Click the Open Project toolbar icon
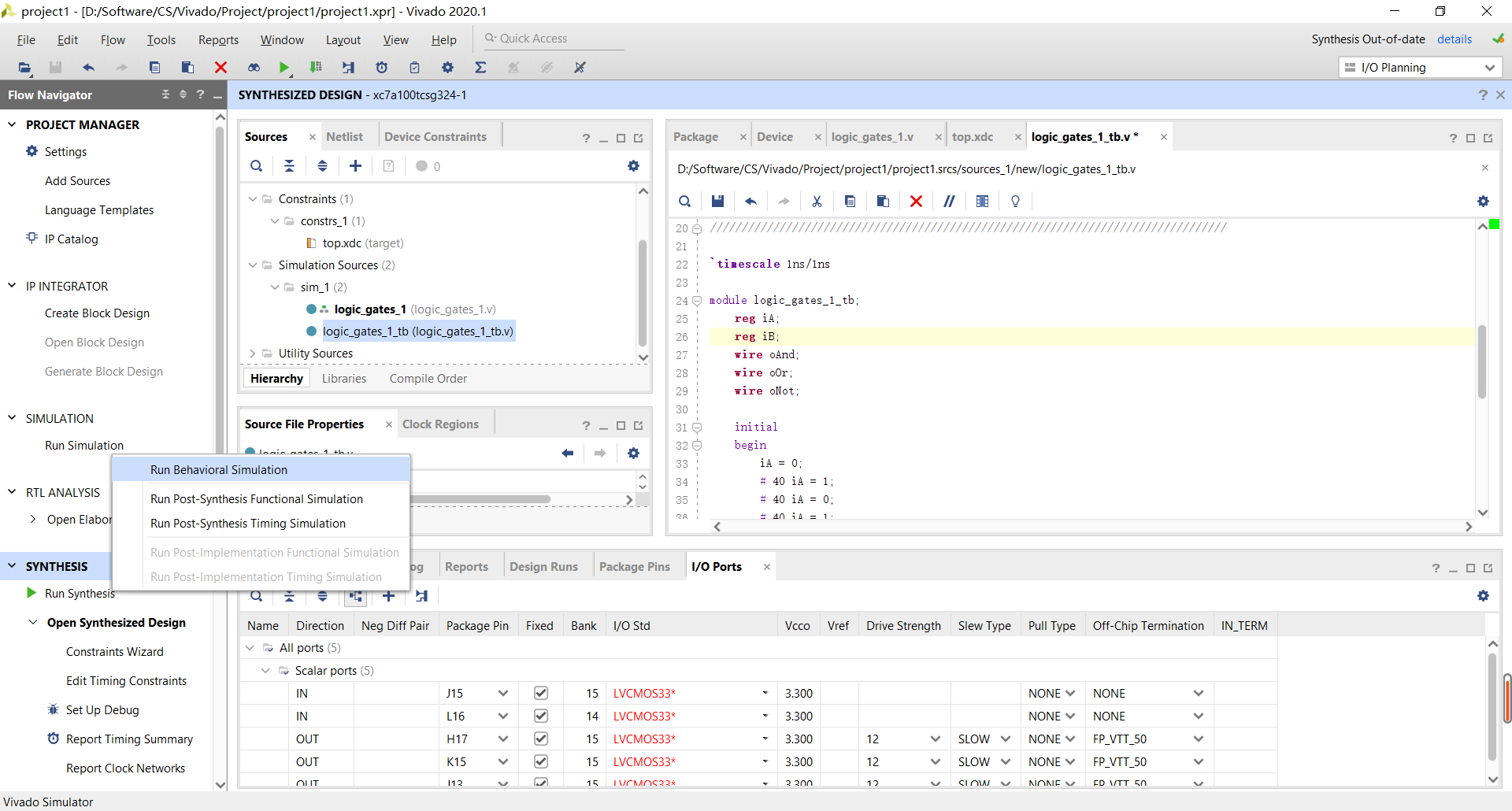The height and width of the screenshot is (811, 1512). coord(25,68)
